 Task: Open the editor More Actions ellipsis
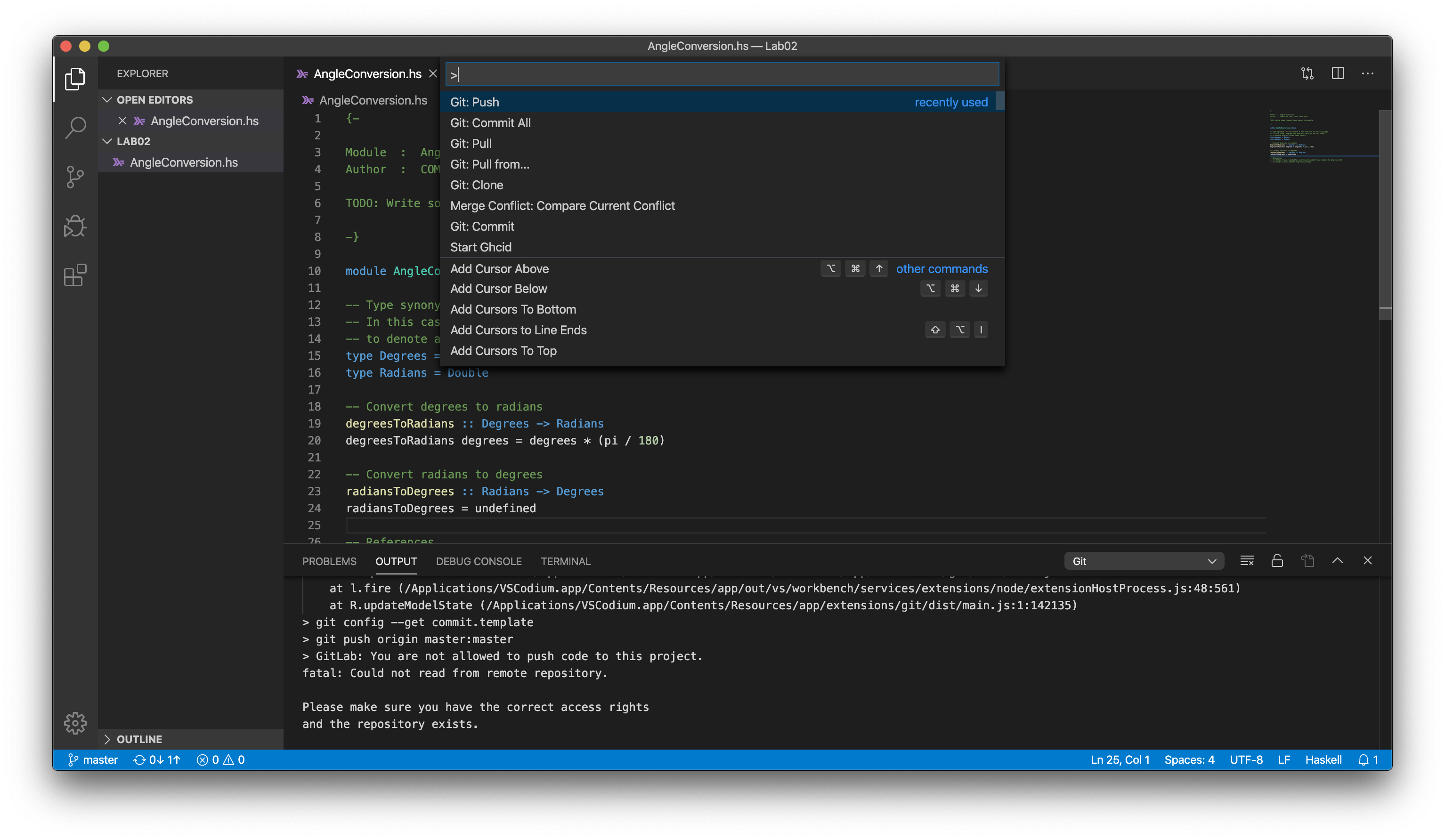tap(1368, 73)
